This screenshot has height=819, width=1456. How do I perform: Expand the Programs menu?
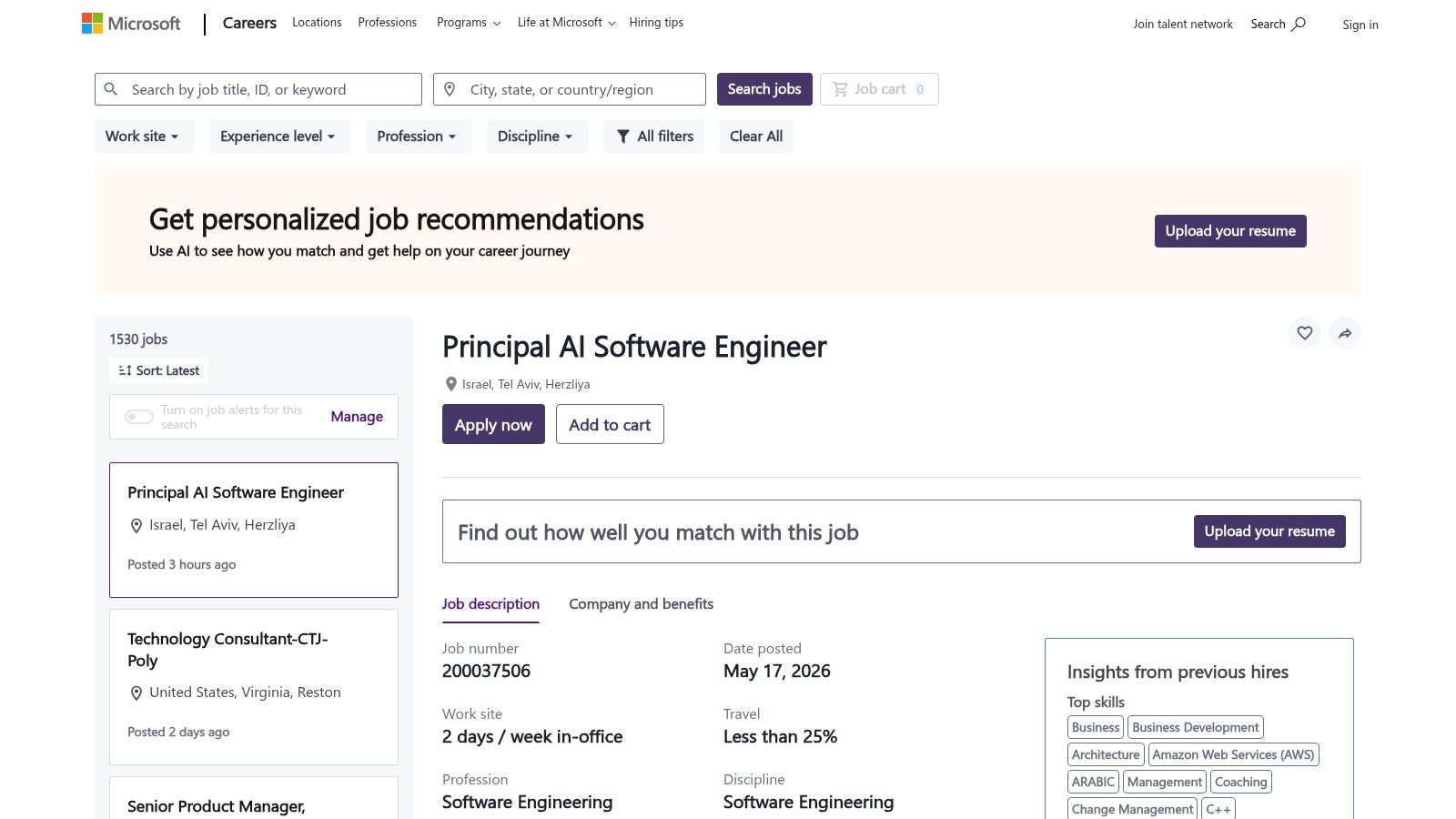click(469, 23)
